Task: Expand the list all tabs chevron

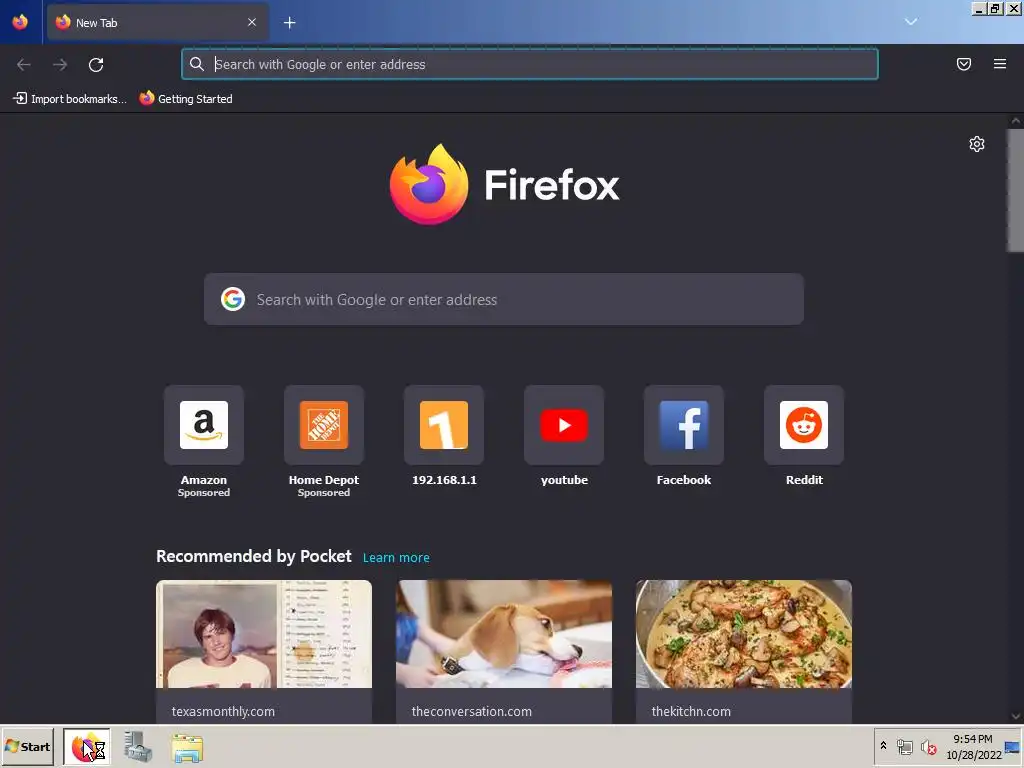Action: (x=911, y=22)
